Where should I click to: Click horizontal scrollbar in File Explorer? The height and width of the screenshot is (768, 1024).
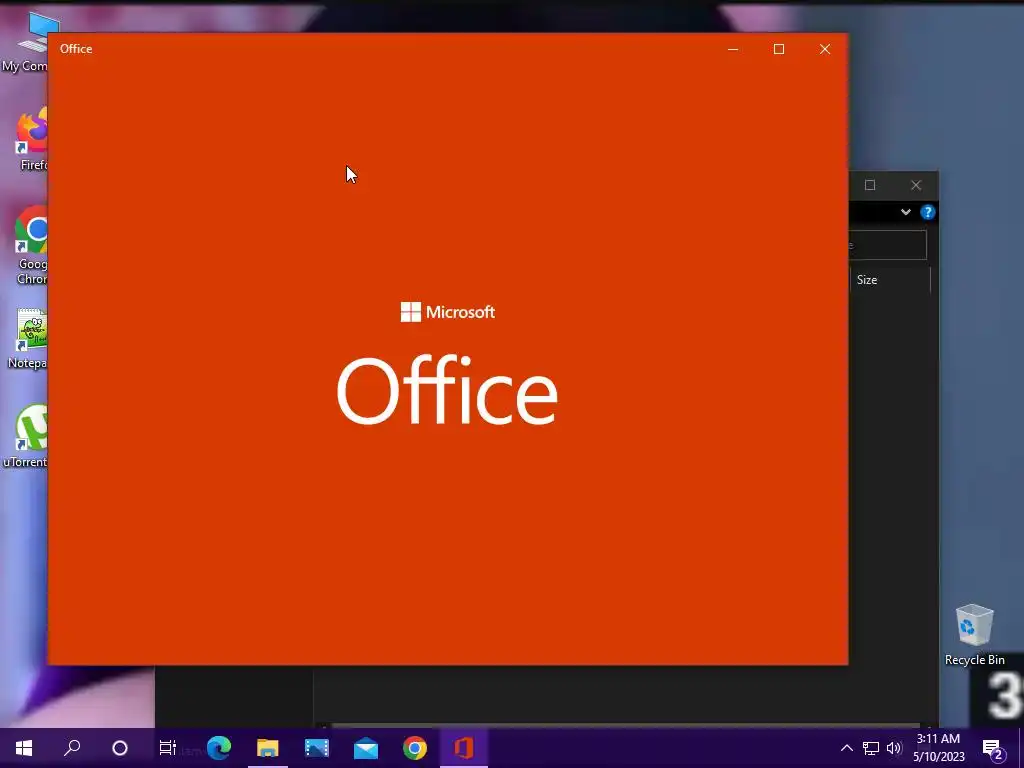coord(626,726)
